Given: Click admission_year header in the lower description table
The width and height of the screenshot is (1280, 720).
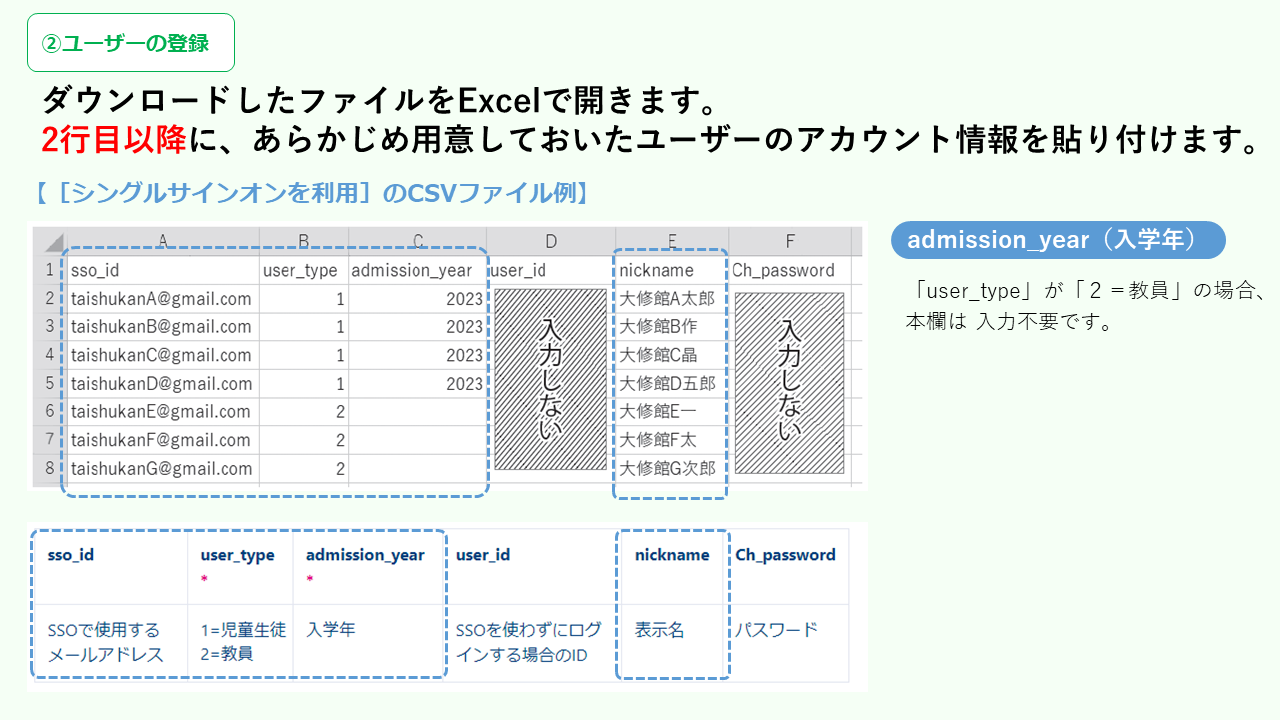Looking at the screenshot, I should (x=365, y=555).
